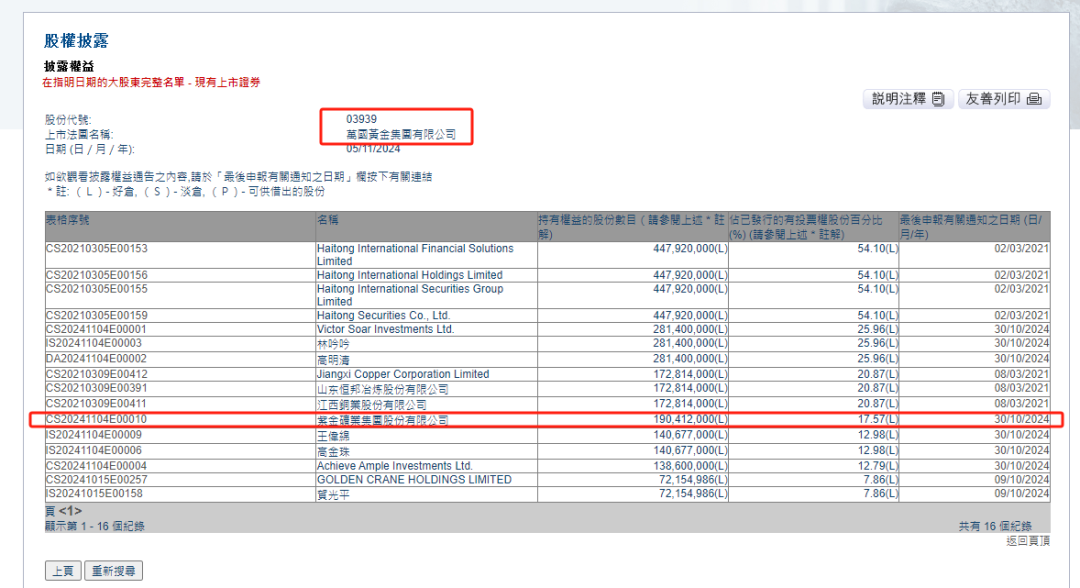Click percentage value 17.57(L)
Screen dimensions: 1080x588
click(878, 419)
